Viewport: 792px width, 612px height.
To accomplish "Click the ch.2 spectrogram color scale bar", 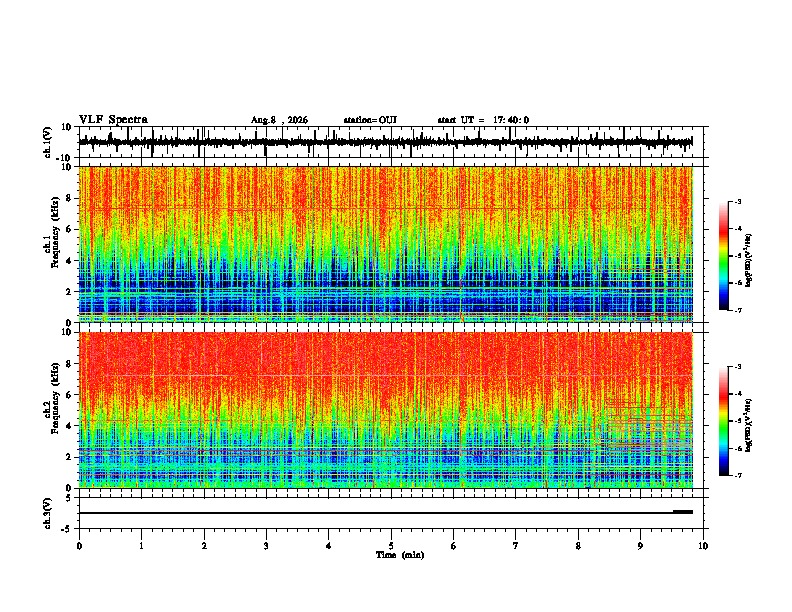I will click(x=724, y=421).
